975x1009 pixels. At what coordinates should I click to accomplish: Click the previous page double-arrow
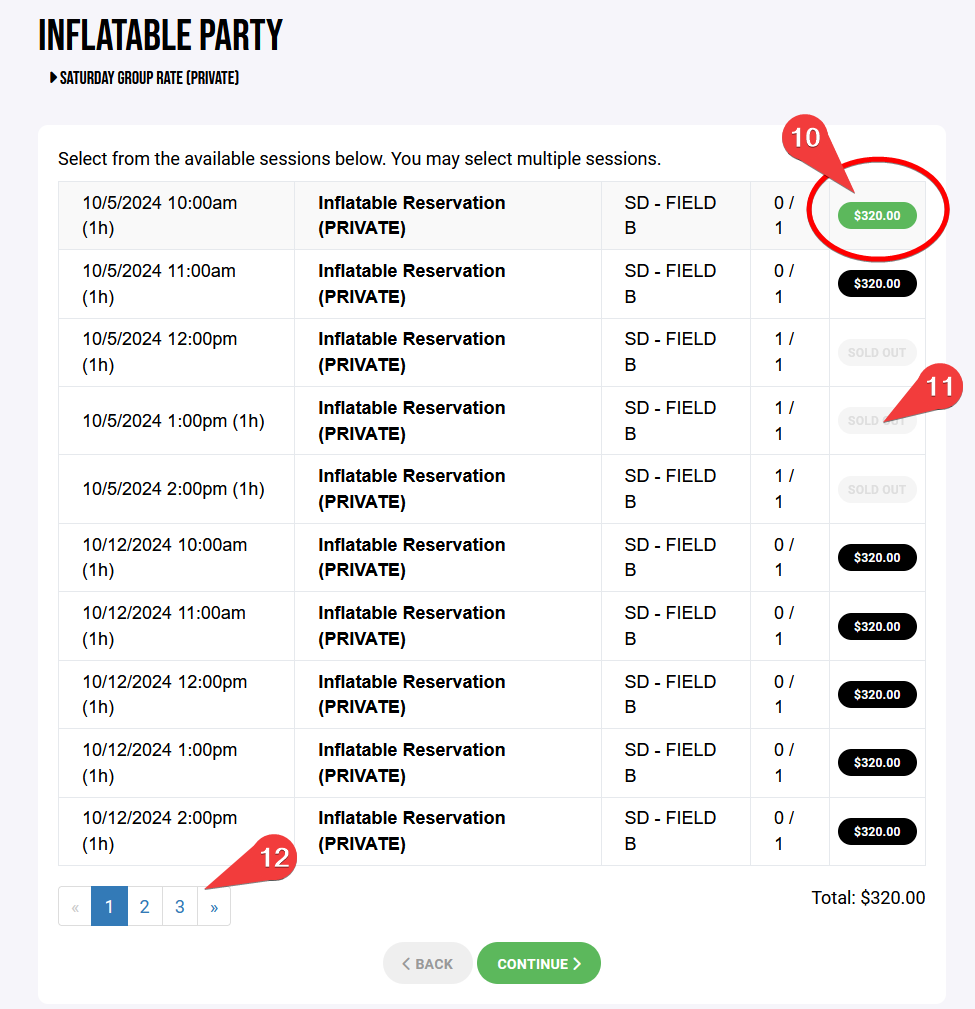pyautogui.click(x=75, y=907)
